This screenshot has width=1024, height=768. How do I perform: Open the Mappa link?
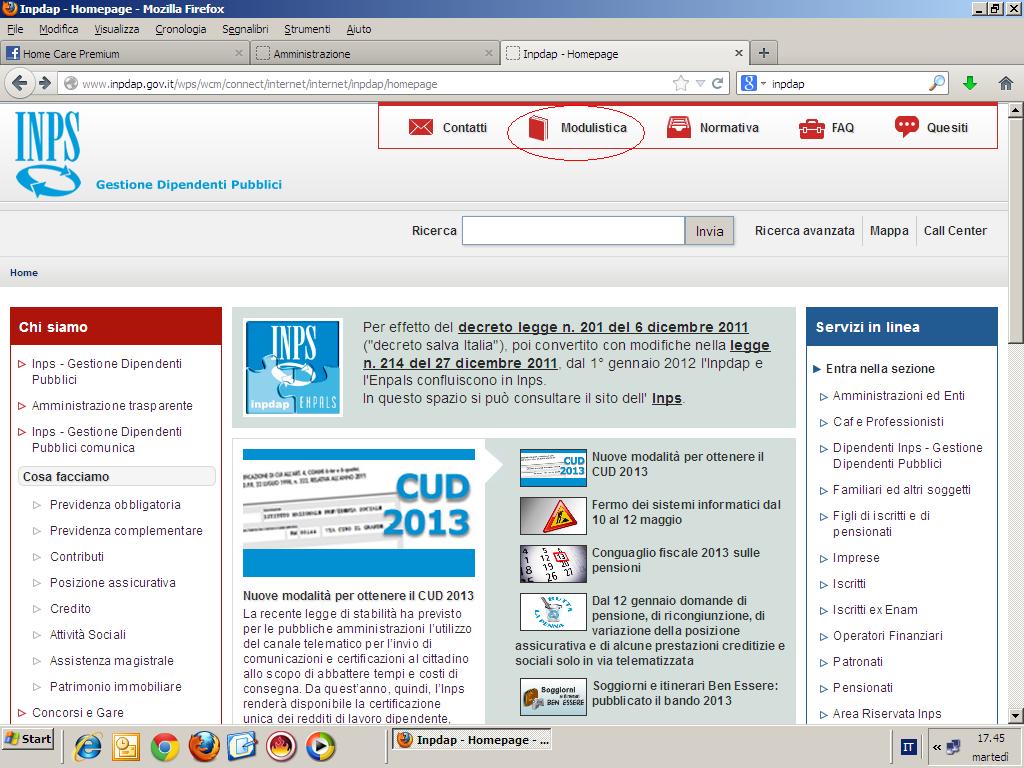(889, 231)
